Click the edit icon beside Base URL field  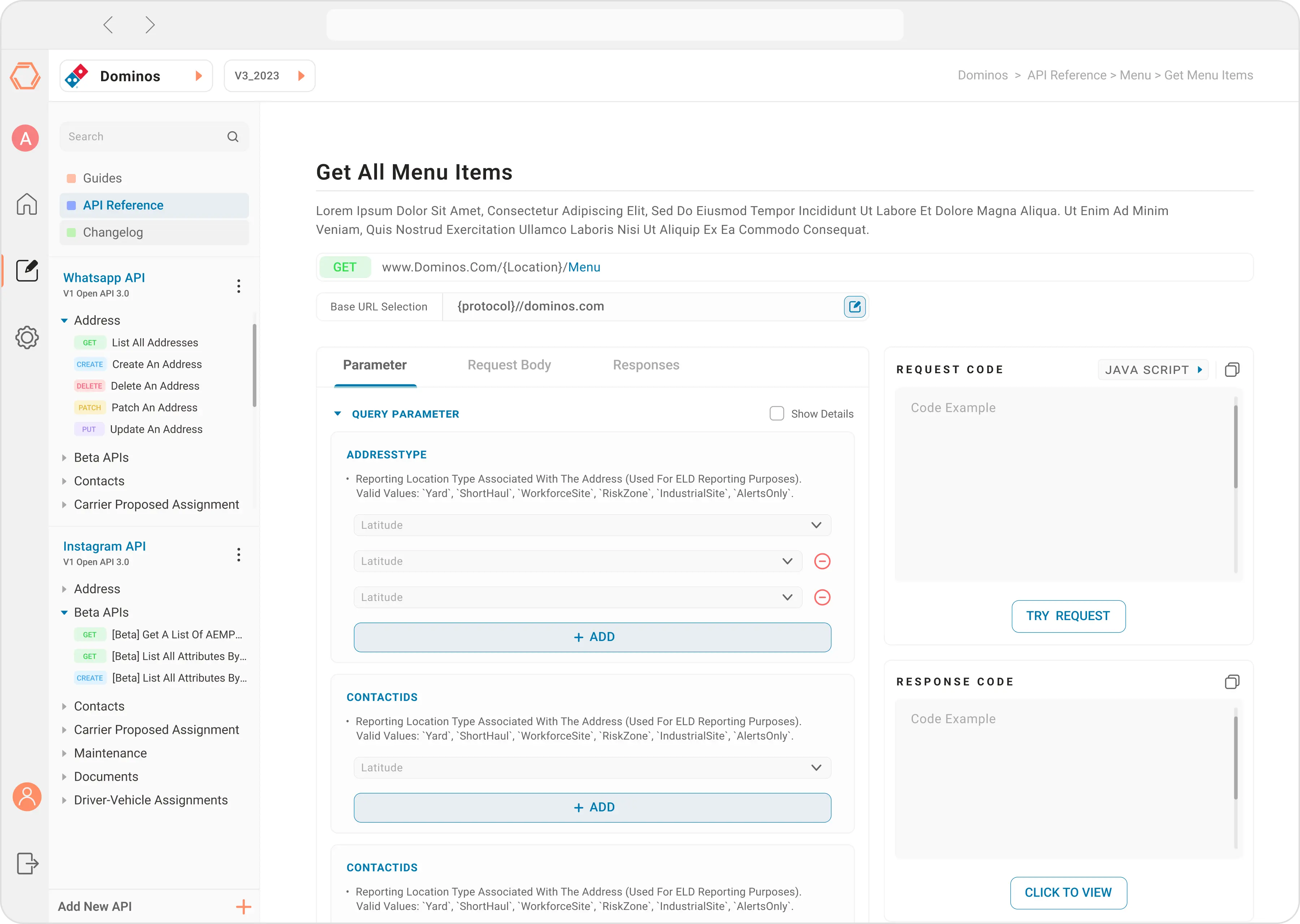click(x=854, y=307)
